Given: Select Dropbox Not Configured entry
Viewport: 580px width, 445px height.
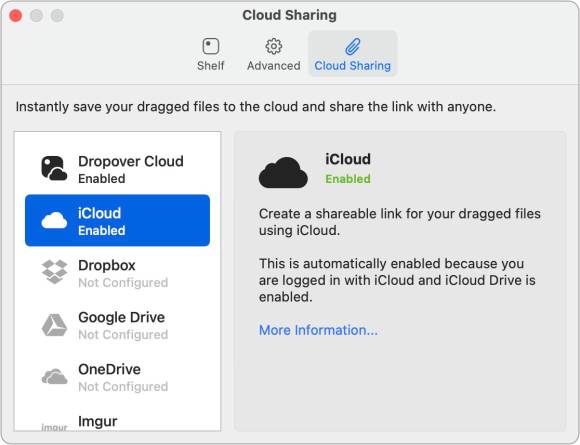Looking at the screenshot, I should 117,273.
